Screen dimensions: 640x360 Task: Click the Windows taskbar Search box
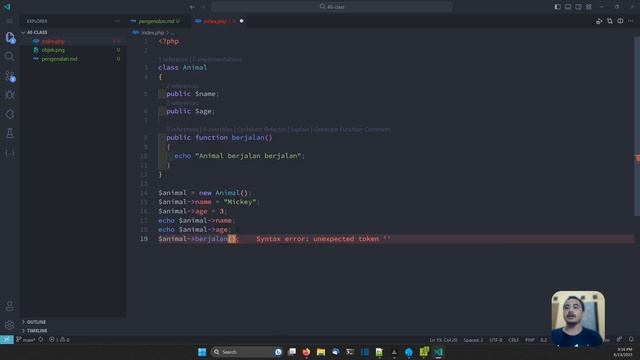[x=247, y=352]
